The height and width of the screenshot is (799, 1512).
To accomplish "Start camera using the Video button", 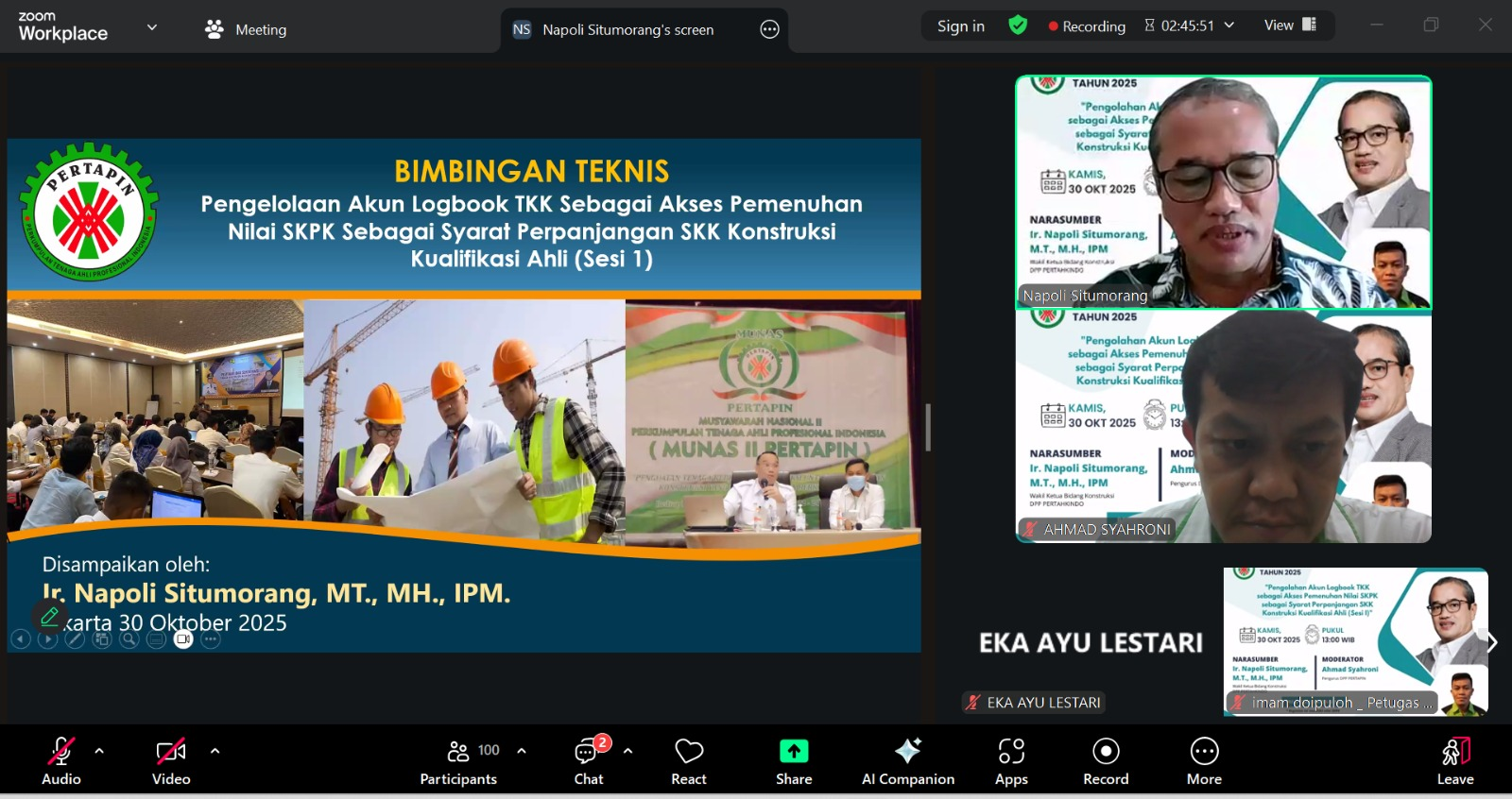I will (x=170, y=759).
